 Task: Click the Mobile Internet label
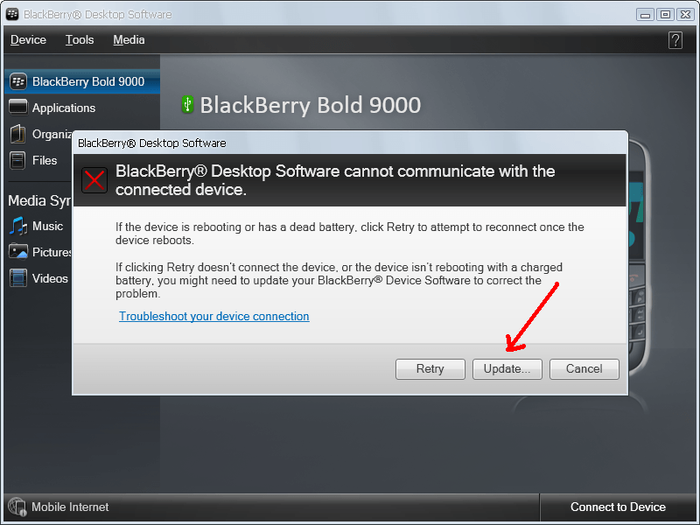(x=70, y=507)
